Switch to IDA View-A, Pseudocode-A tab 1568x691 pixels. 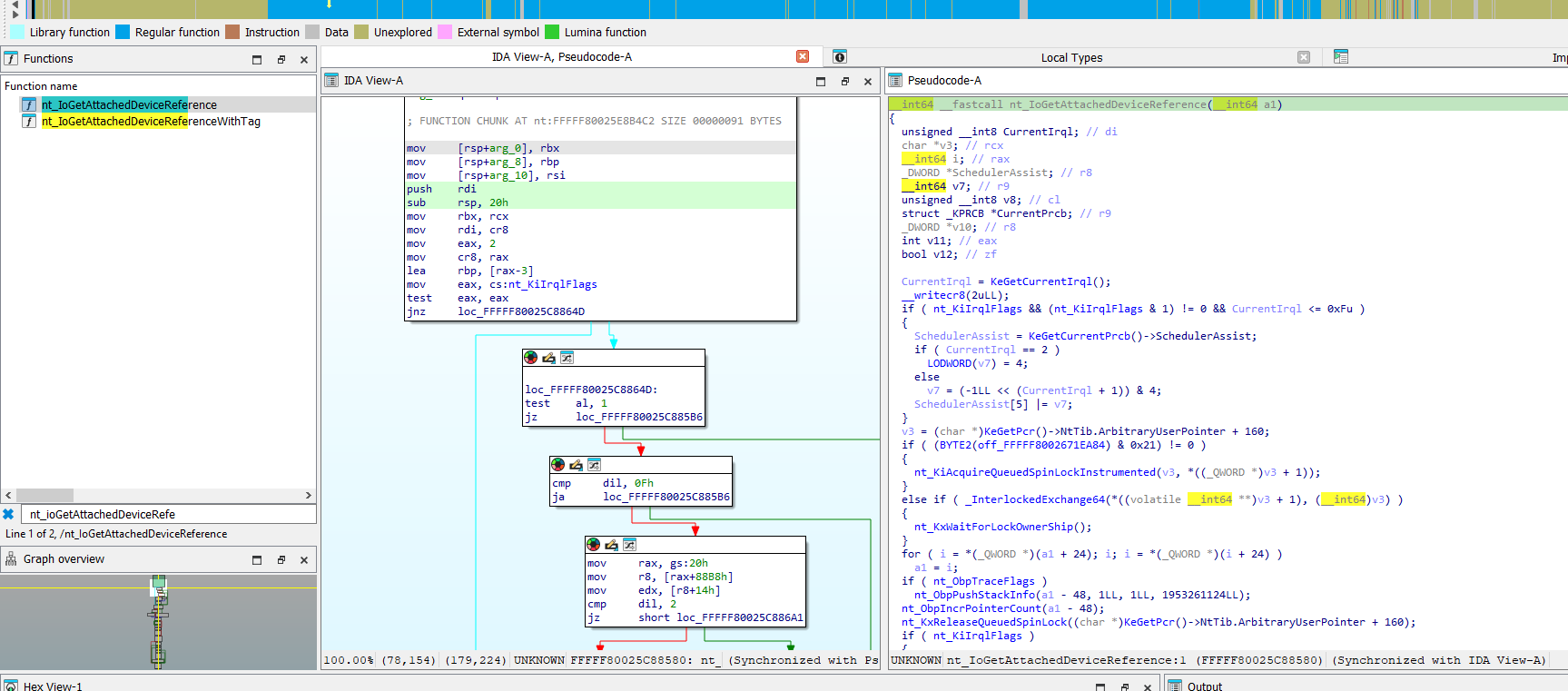(x=561, y=57)
